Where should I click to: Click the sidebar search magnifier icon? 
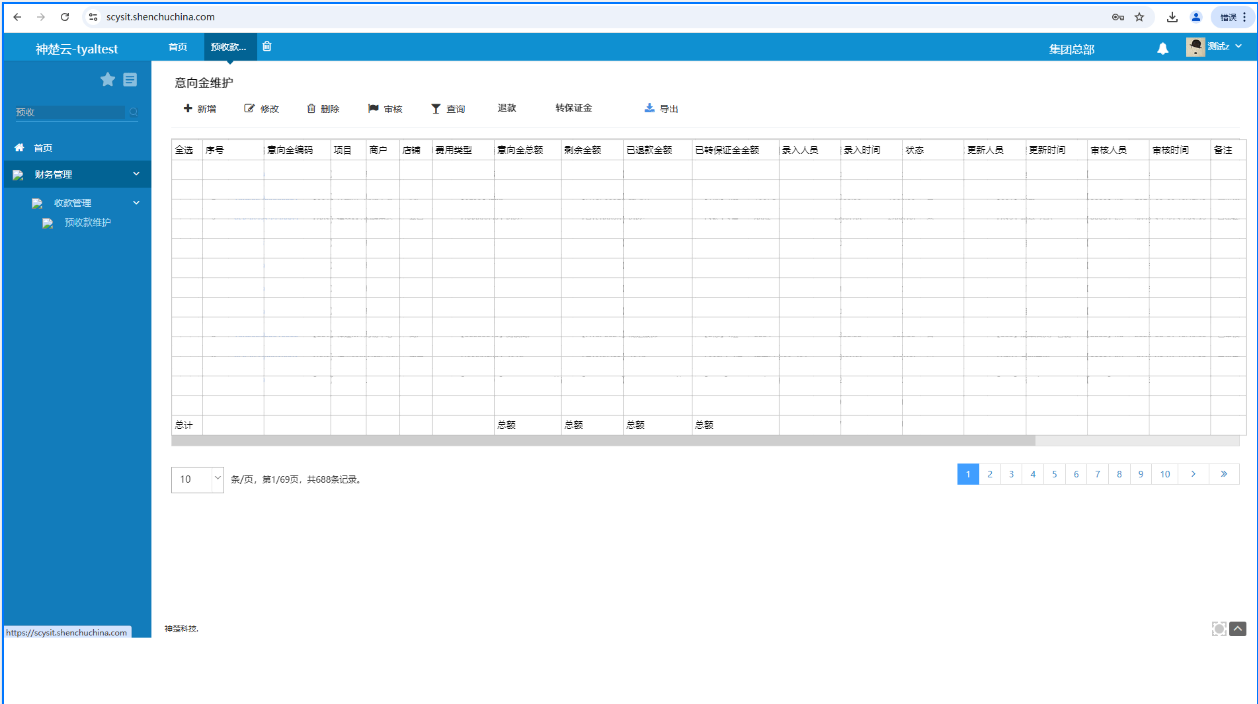[133, 113]
